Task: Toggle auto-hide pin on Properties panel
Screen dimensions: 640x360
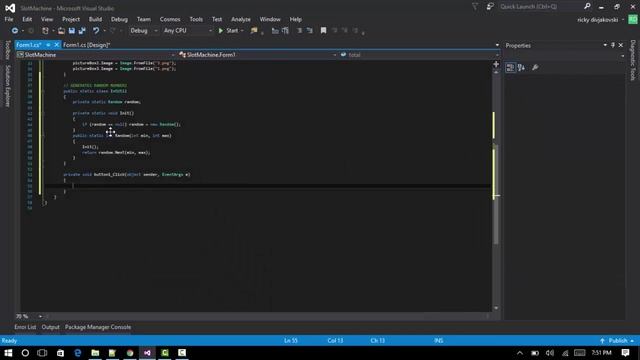Action: (613, 45)
